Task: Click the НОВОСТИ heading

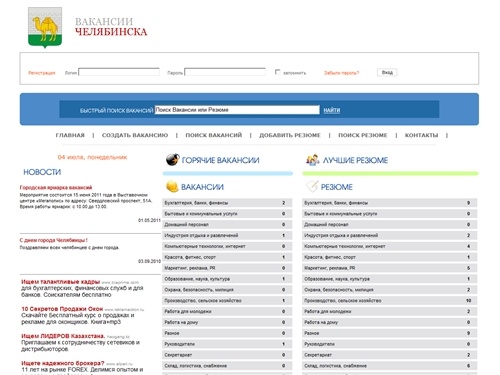Action: point(42,172)
